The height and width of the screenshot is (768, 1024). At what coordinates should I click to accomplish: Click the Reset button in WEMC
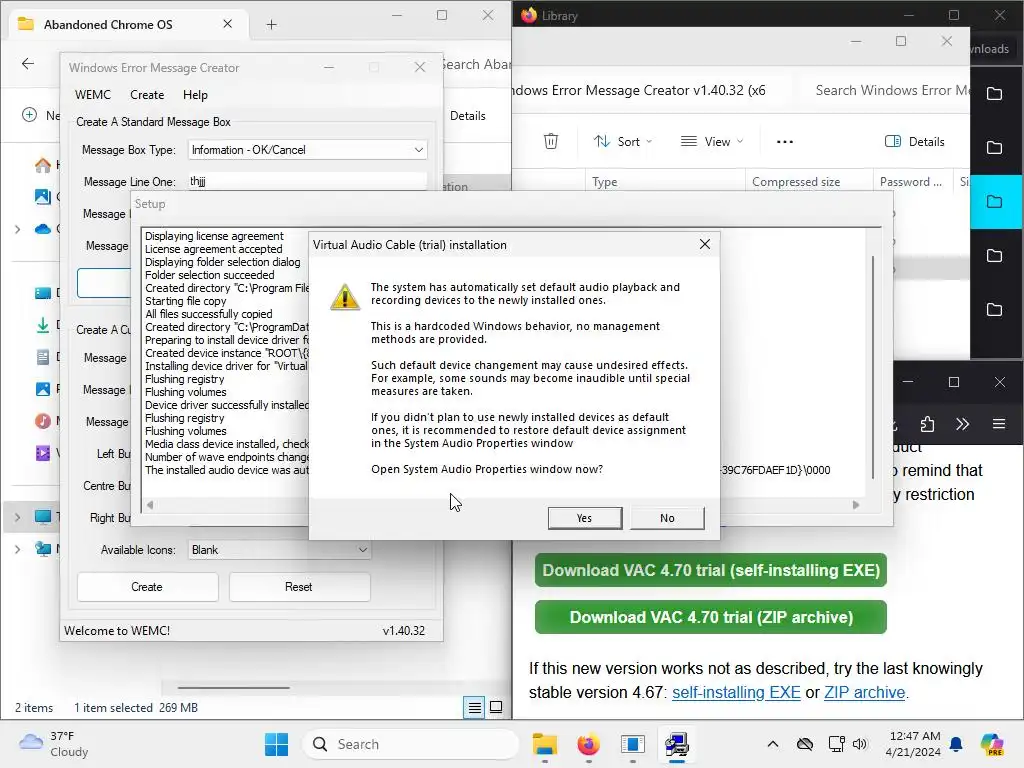[299, 586]
